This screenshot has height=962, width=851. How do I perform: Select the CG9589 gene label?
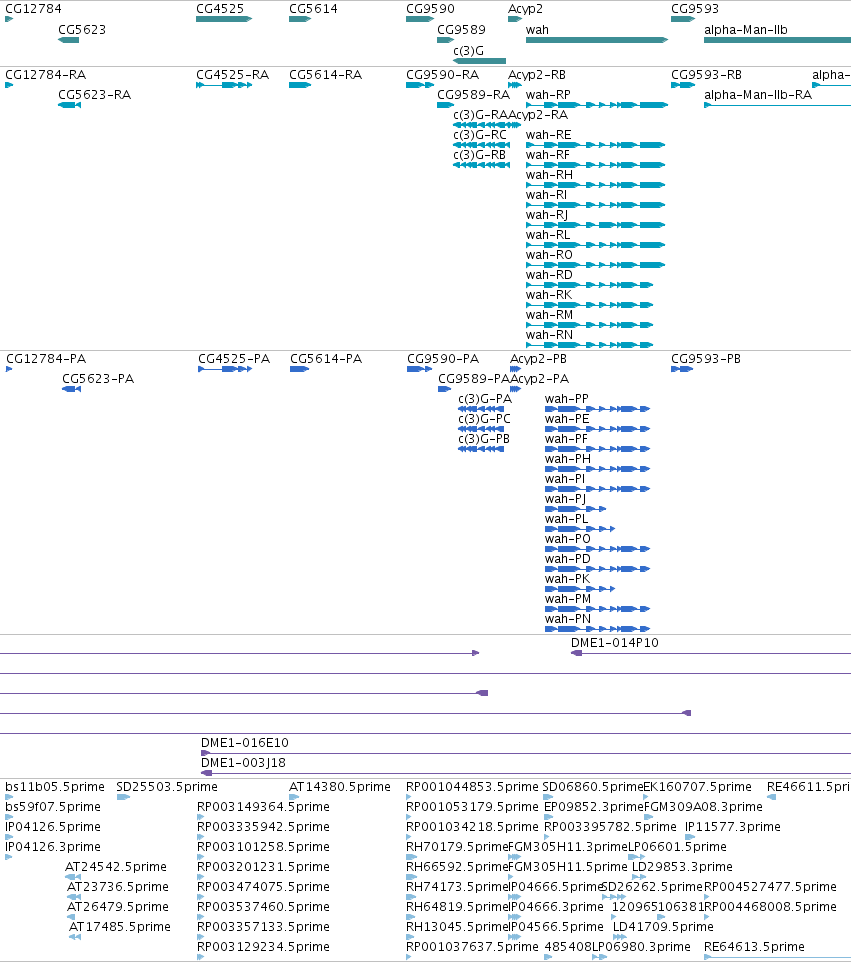click(461, 29)
